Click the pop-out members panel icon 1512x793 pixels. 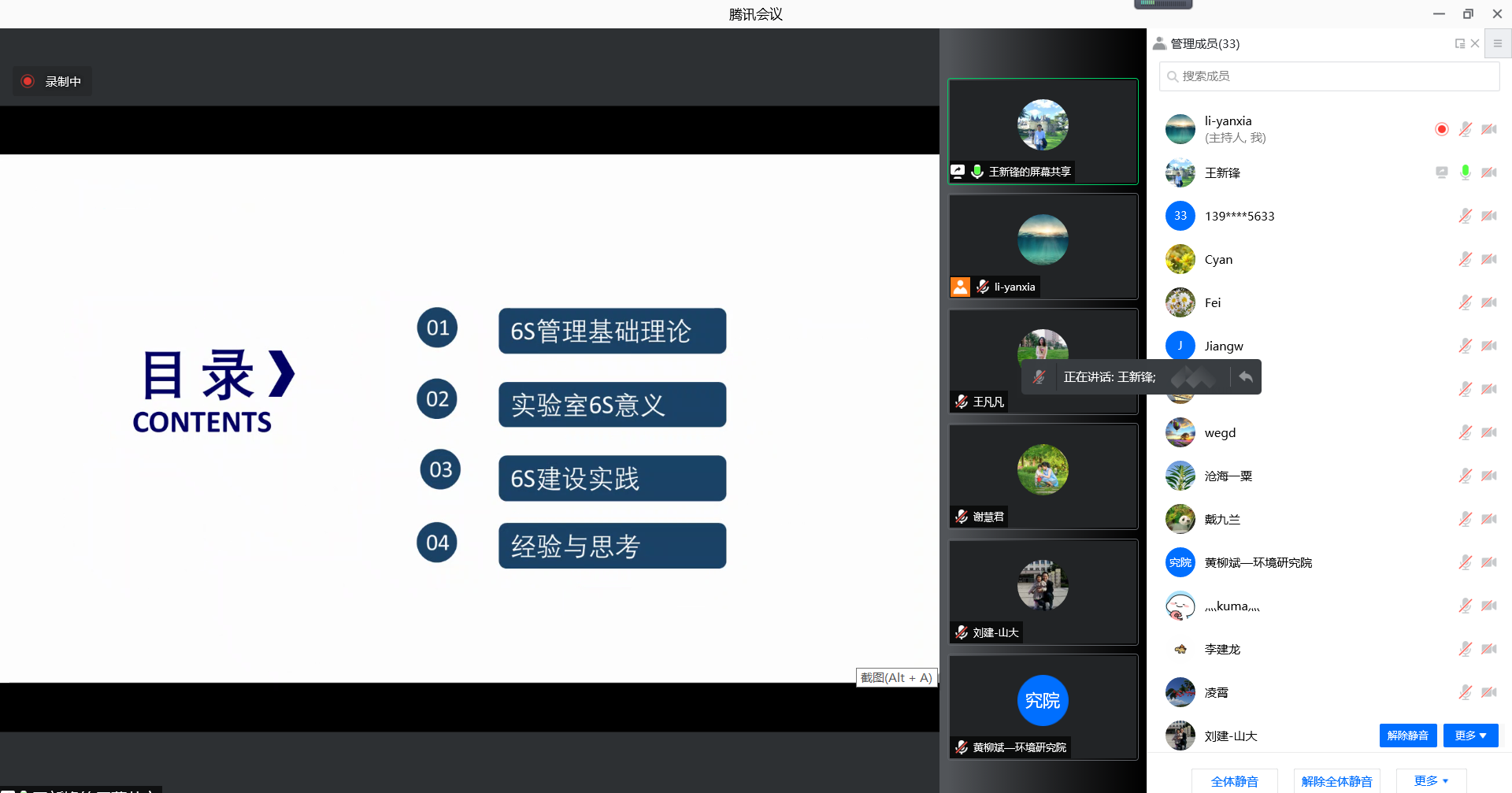pyautogui.click(x=1459, y=44)
